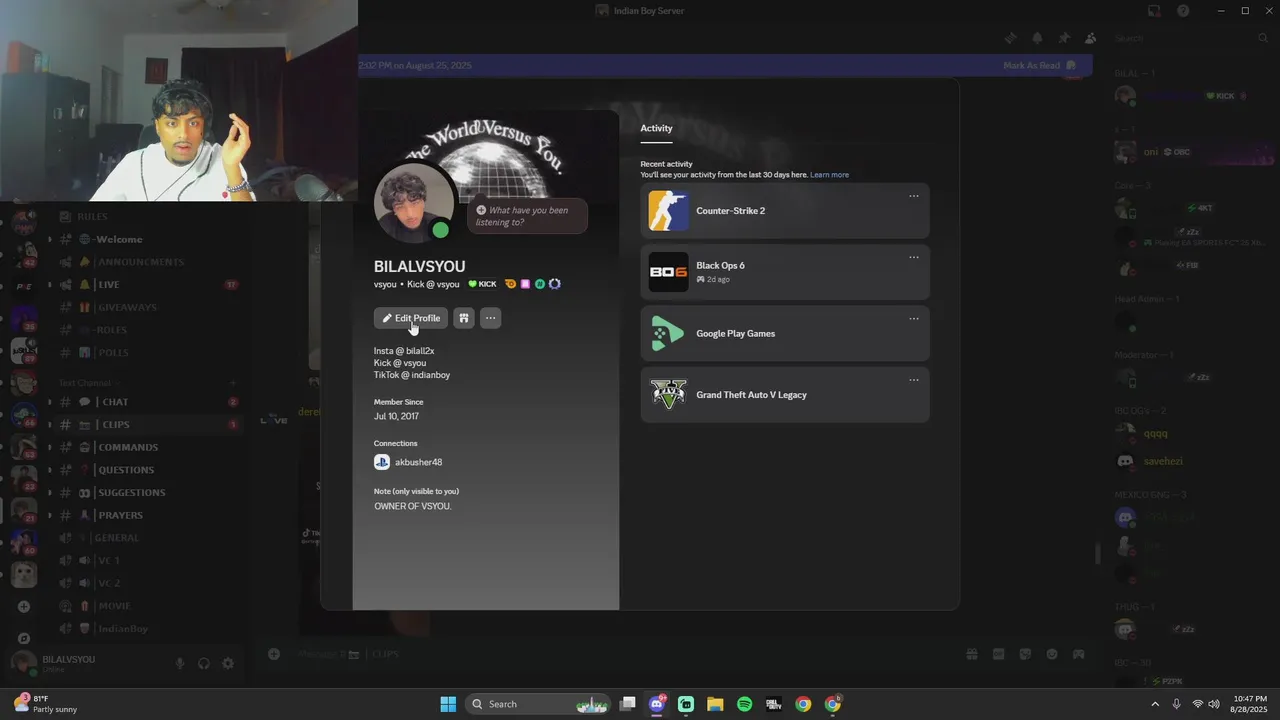Open the weather widget showing 81°F
The image size is (1280, 720).
coord(45,704)
